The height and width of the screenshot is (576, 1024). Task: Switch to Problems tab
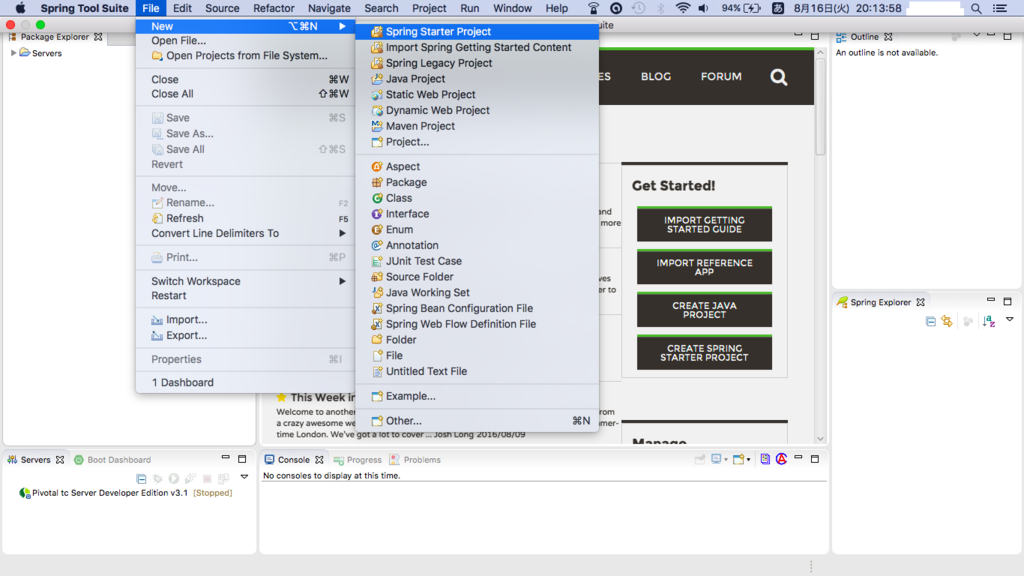[415, 460]
